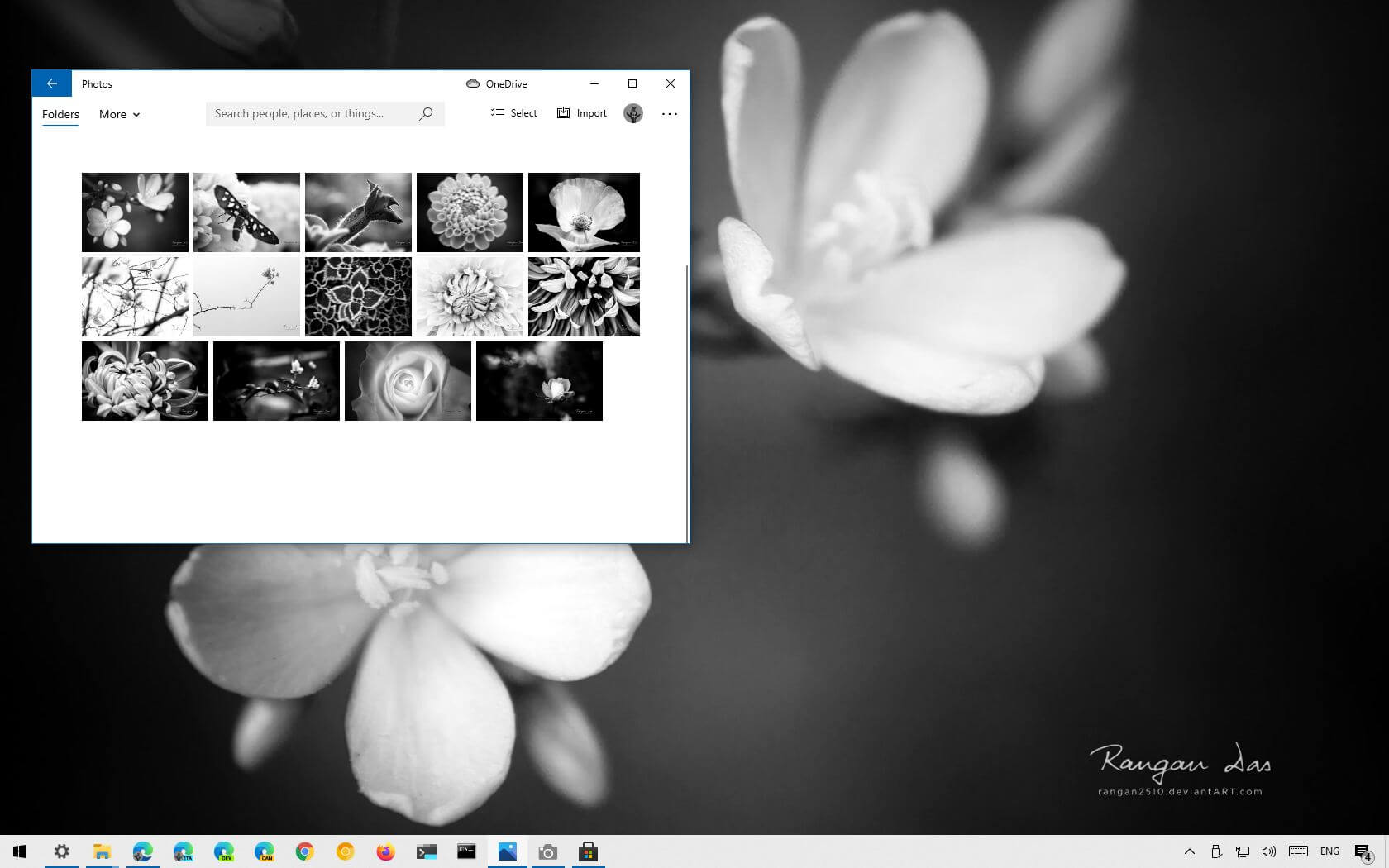Open Firefox from the taskbar

385,851
